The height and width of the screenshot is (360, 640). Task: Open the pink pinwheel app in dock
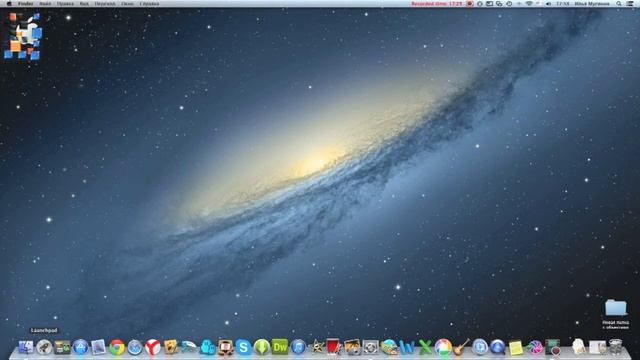(534, 347)
